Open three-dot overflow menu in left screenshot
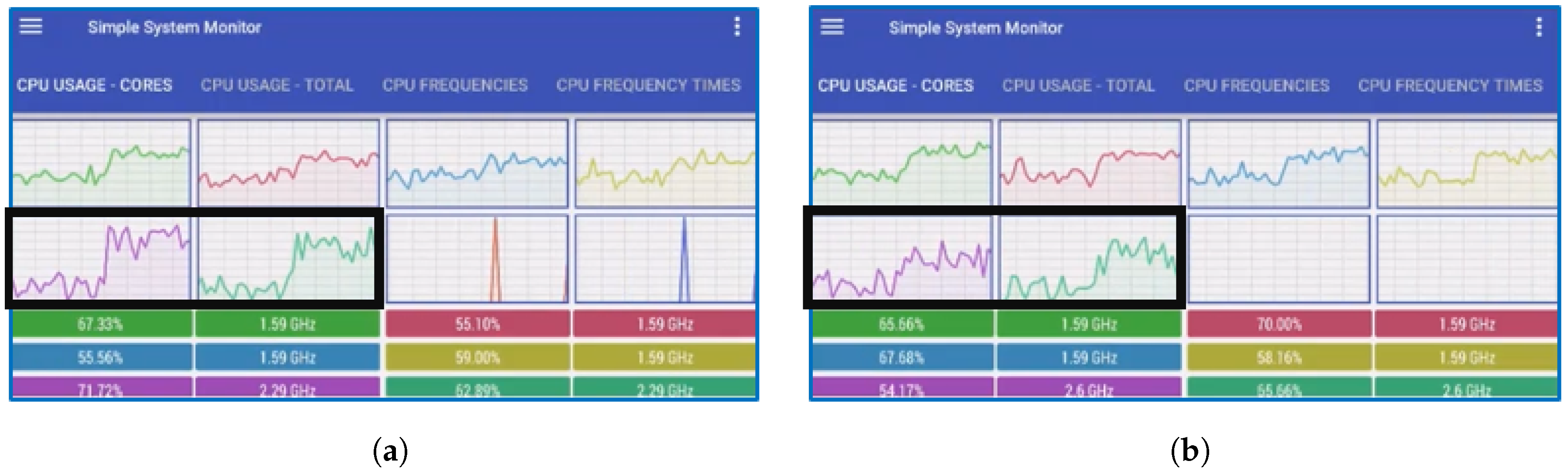Viewport: 1568px width, 471px height. click(x=736, y=26)
